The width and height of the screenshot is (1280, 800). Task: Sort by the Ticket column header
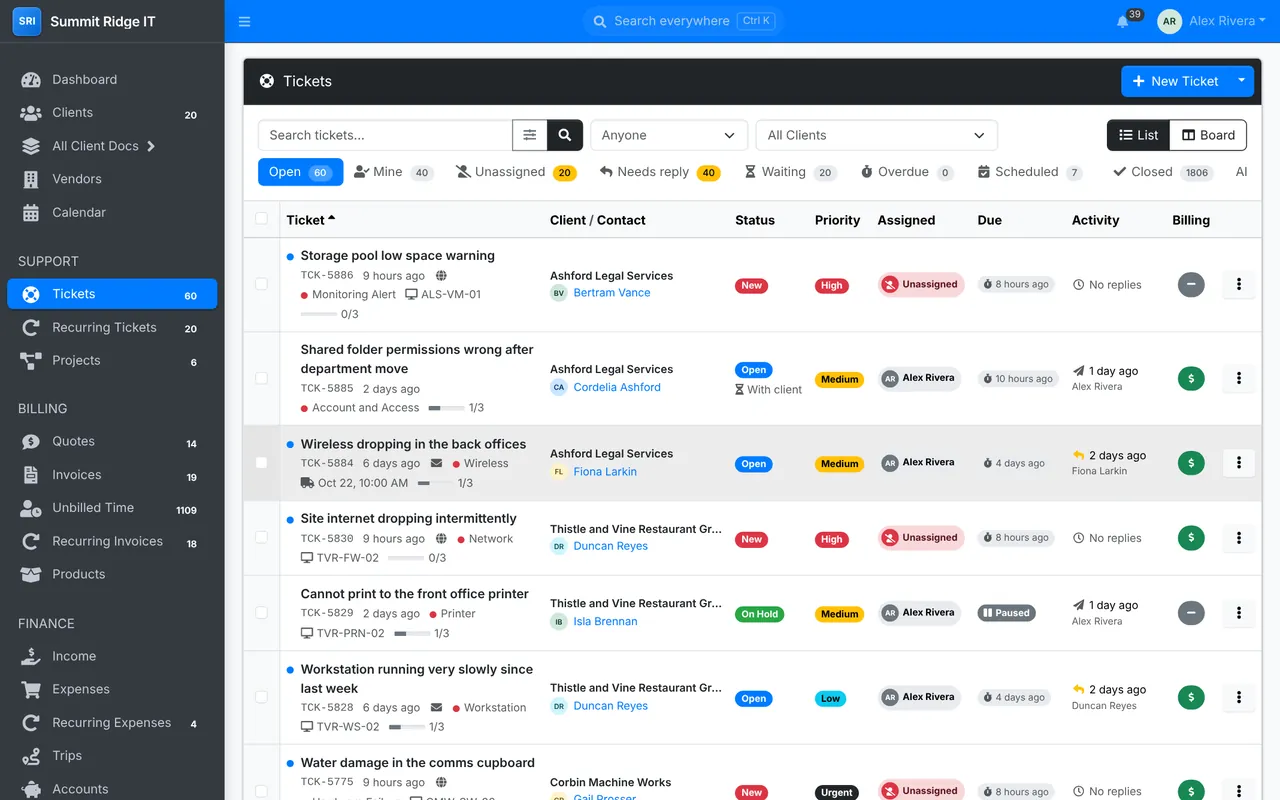click(311, 220)
